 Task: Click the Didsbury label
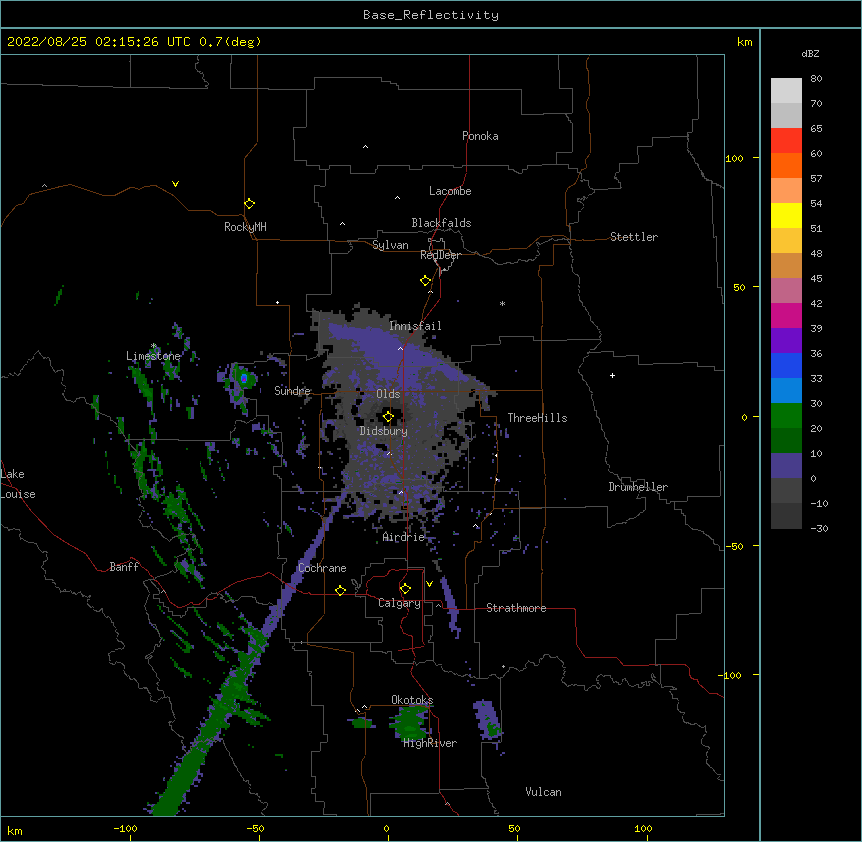point(383,431)
